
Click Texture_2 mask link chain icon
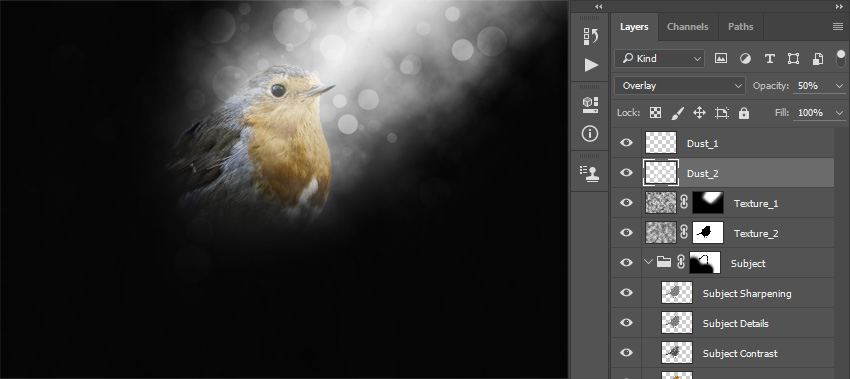pos(684,233)
